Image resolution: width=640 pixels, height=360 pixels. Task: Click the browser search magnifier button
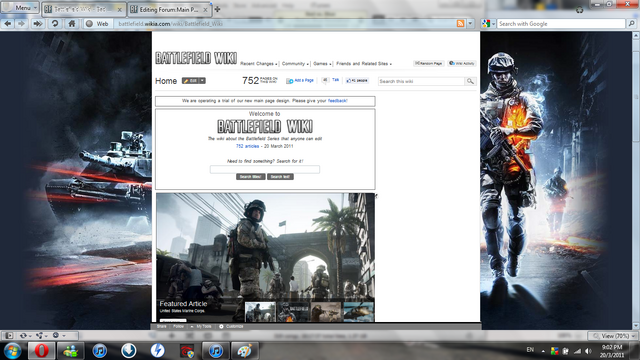click(x=631, y=24)
